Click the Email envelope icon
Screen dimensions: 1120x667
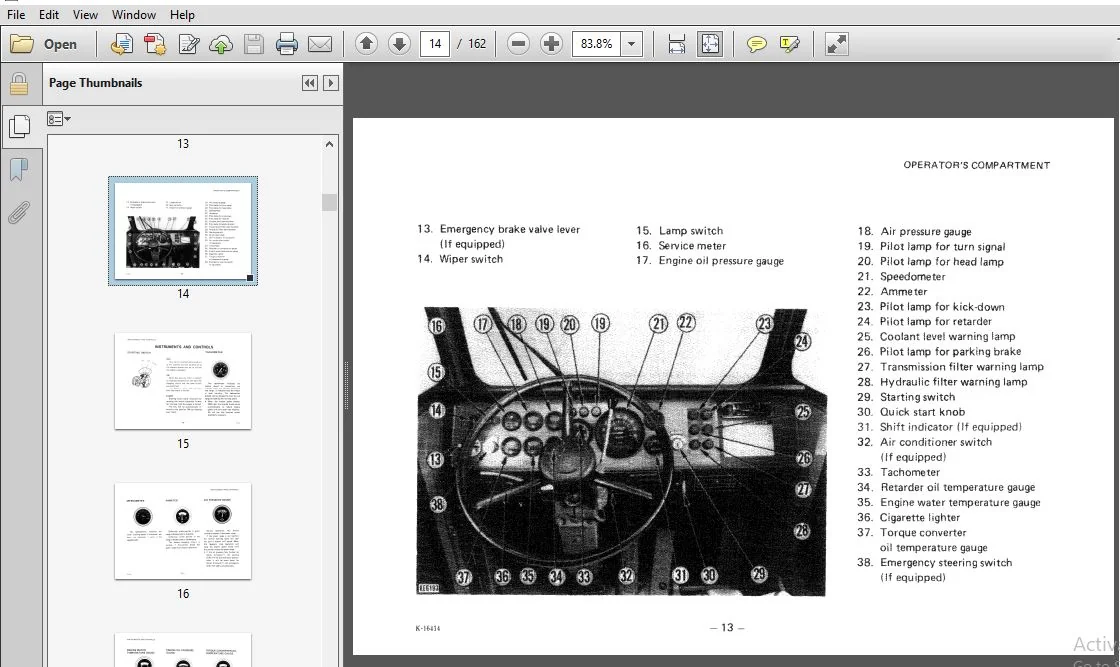click(319, 44)
